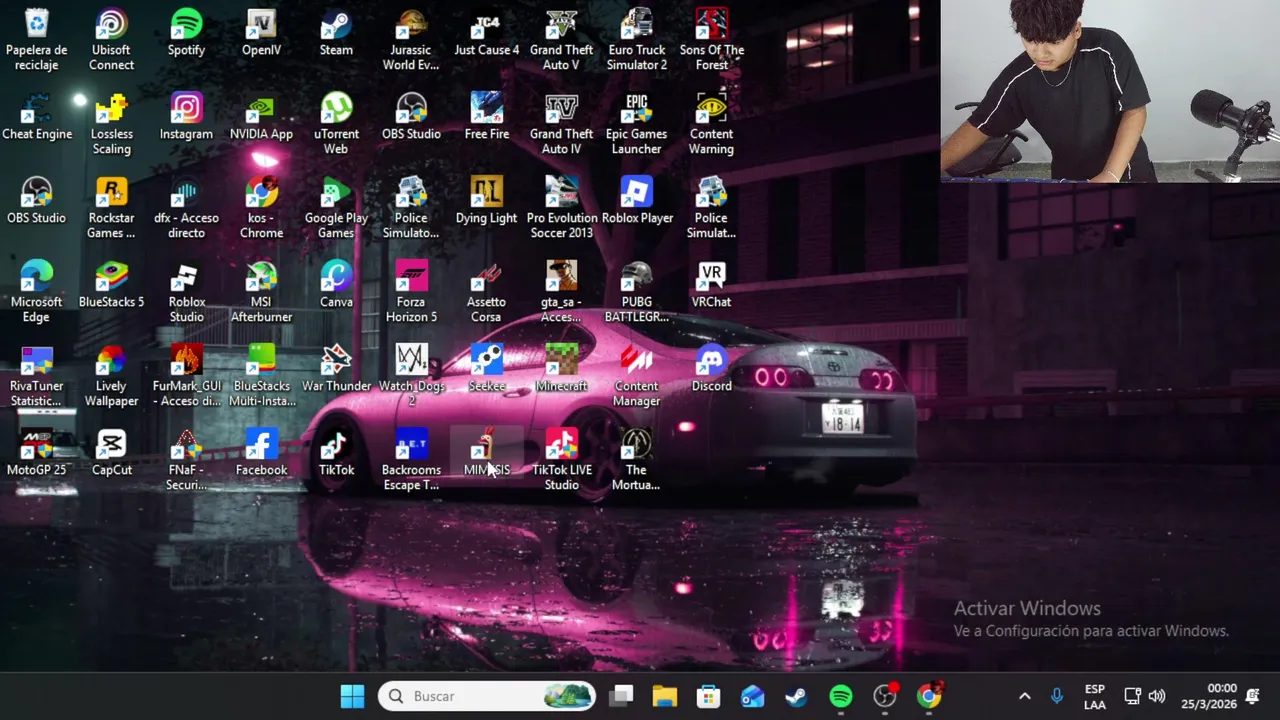
Task: Click the Canva desktop icon
Action: (336, 285)
